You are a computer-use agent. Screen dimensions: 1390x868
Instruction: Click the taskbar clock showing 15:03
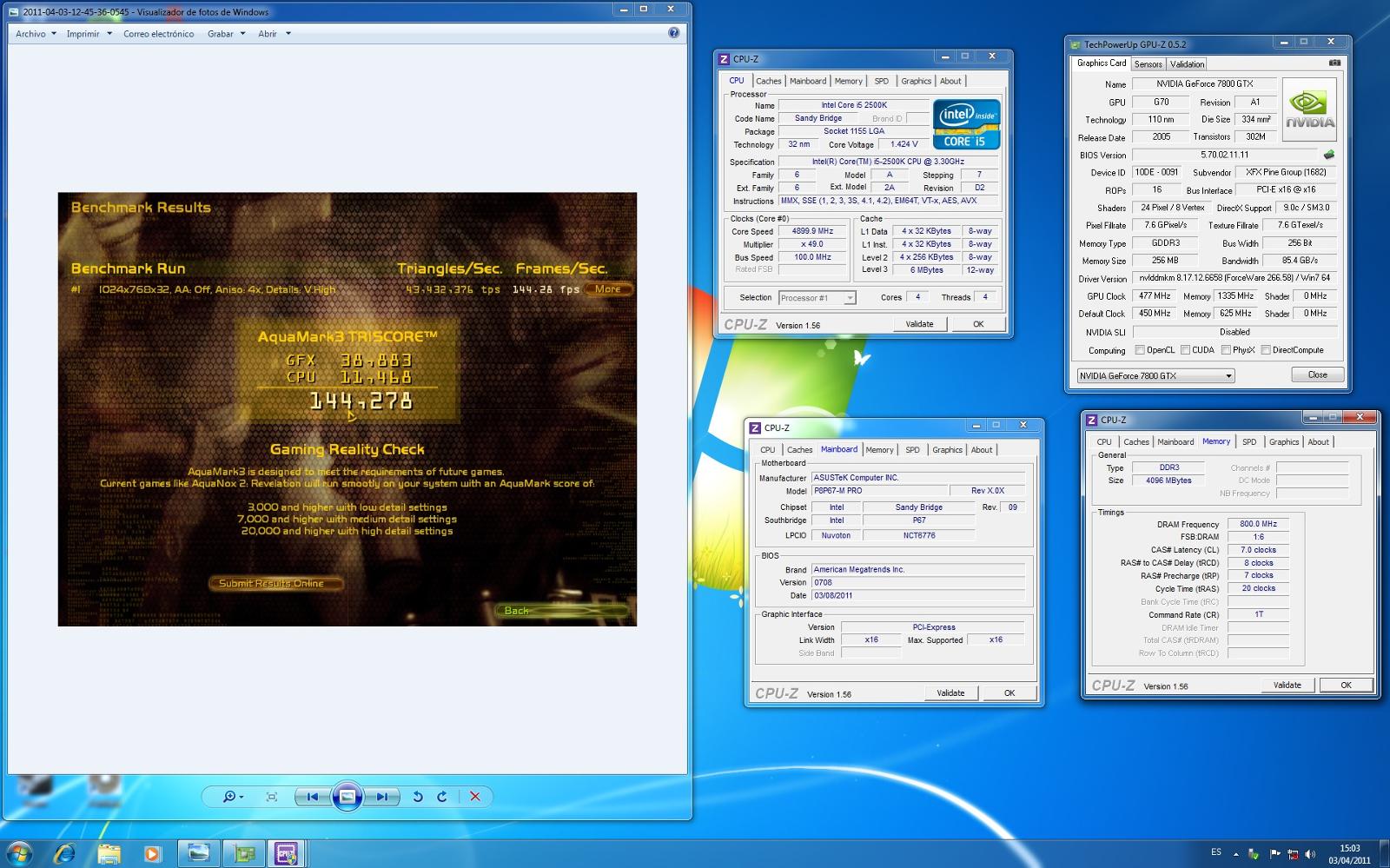click(x=1349, y=854)
